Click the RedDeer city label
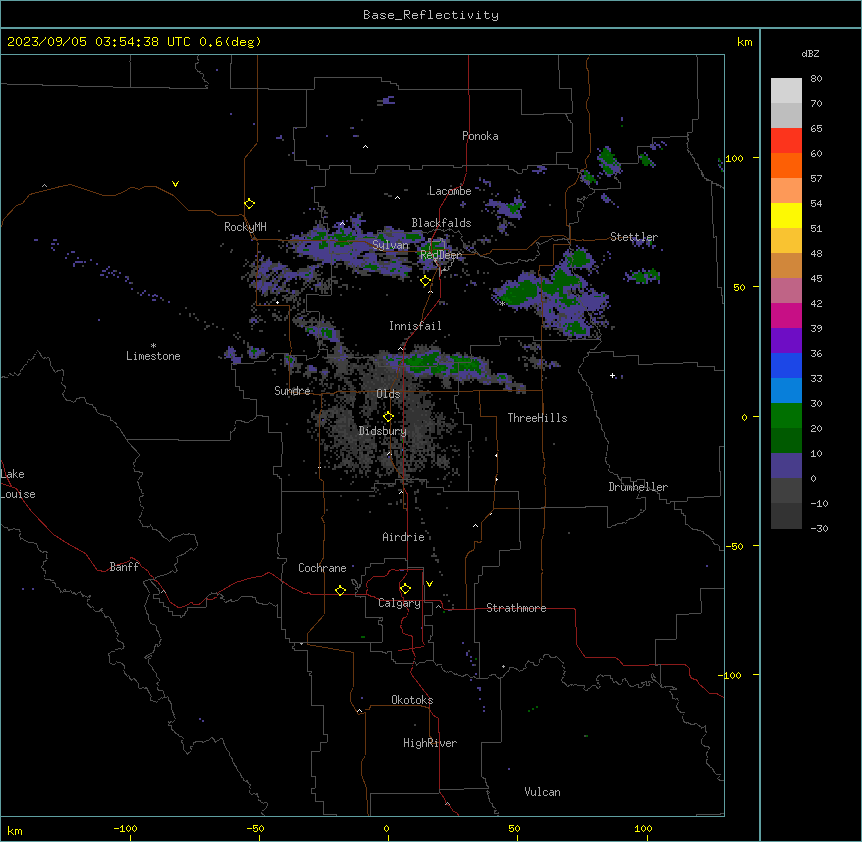This screenshot has width=862, height=842. [441, 255]
